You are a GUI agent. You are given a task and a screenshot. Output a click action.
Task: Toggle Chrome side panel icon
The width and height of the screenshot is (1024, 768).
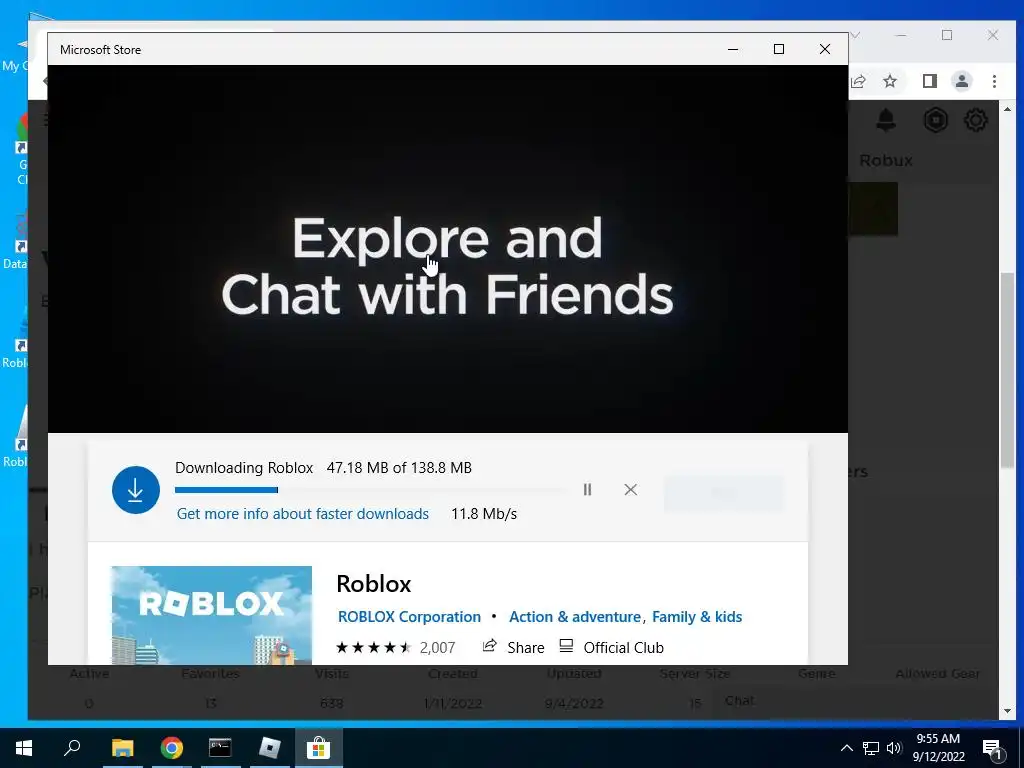tap(929, 81)
